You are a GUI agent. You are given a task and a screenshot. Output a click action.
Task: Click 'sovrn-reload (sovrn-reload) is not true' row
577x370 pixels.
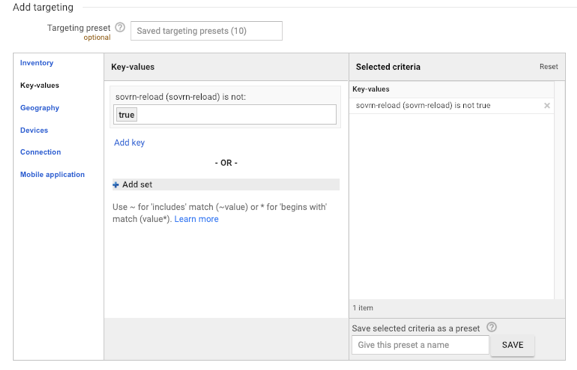(x=452, y=106)
